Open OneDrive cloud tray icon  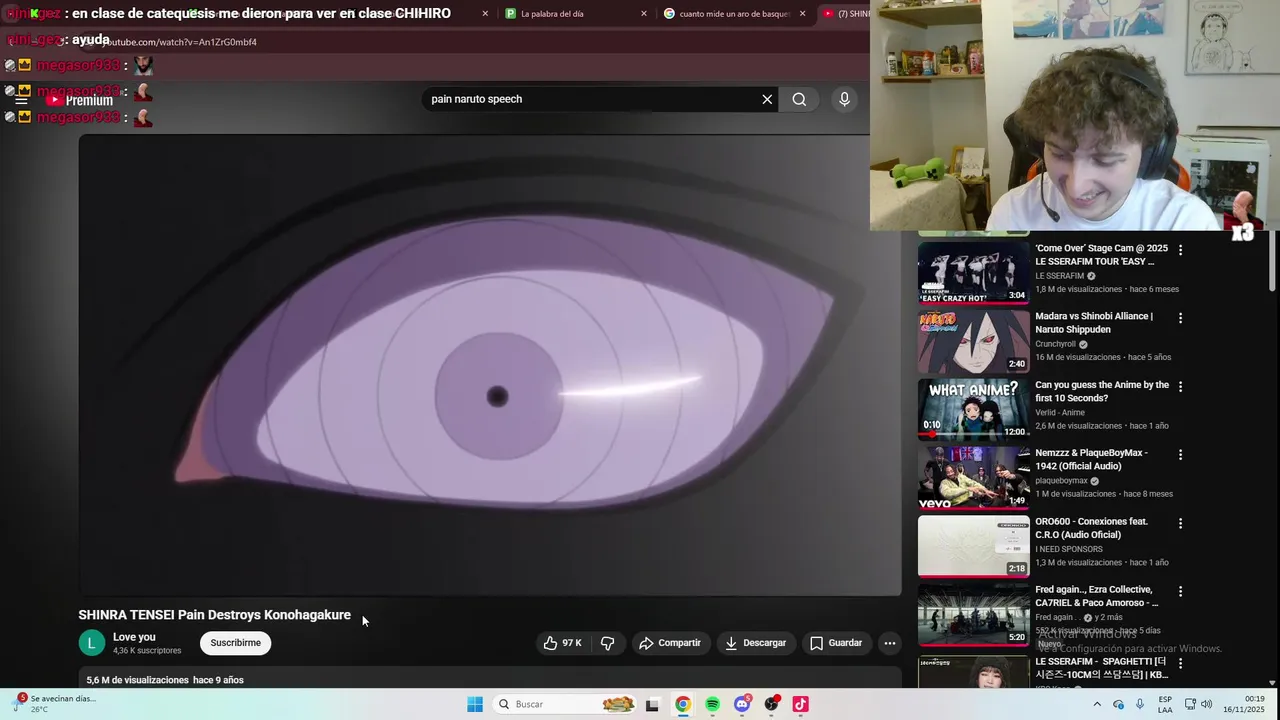1118,704
